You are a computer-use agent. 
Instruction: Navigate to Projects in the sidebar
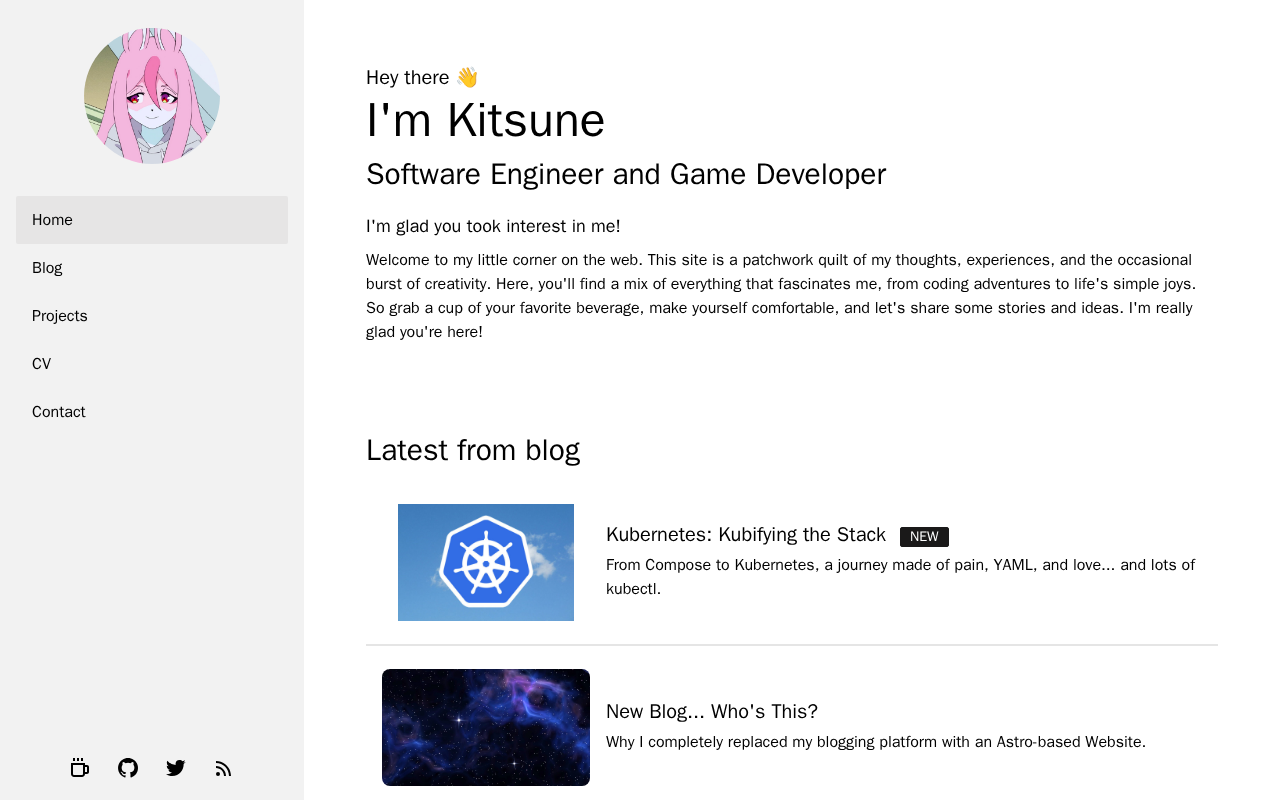point(152,316)
